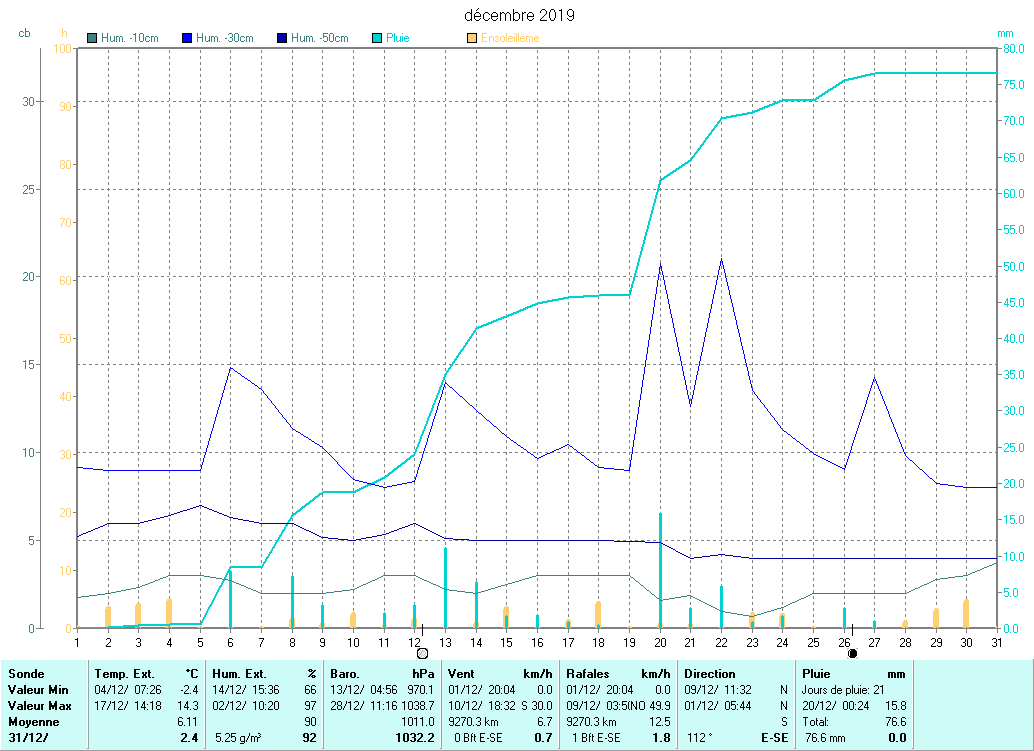This screenshot has width=1034, height=751.
Task: Click the 'mm' right axis unit label
Action: (1005, 33)
